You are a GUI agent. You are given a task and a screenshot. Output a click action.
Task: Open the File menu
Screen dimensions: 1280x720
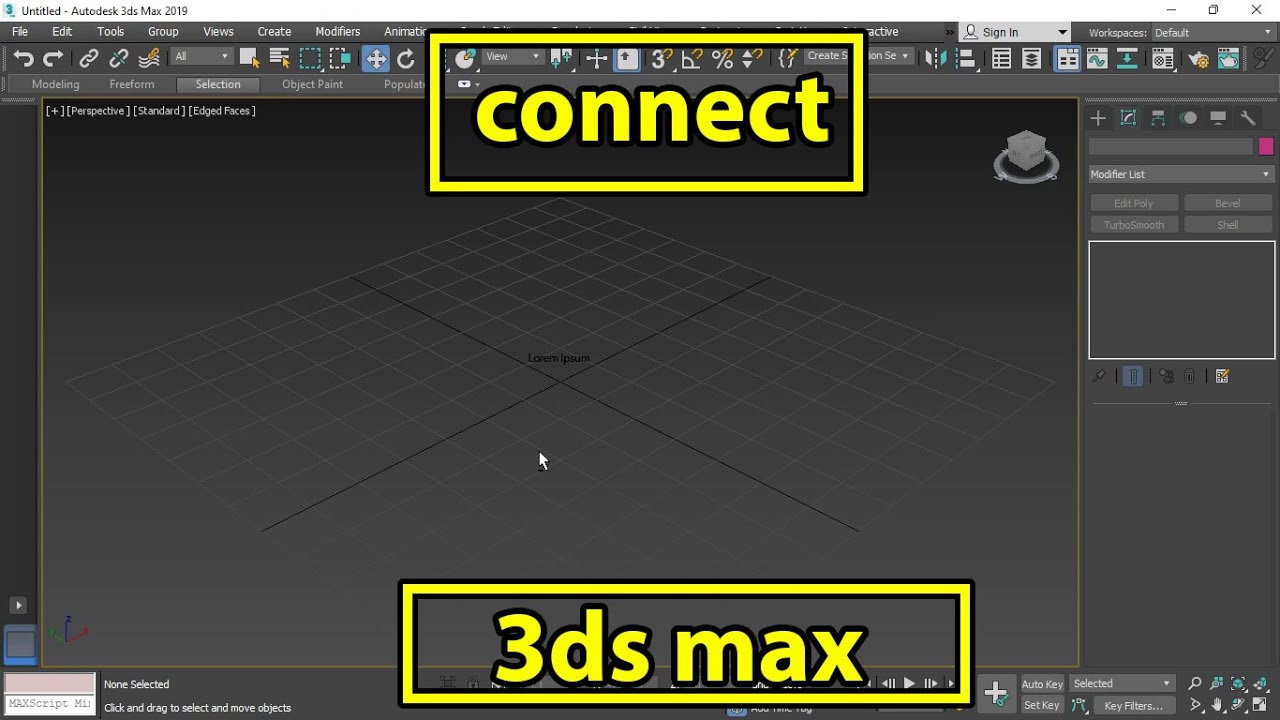click(x=20, y=32)
